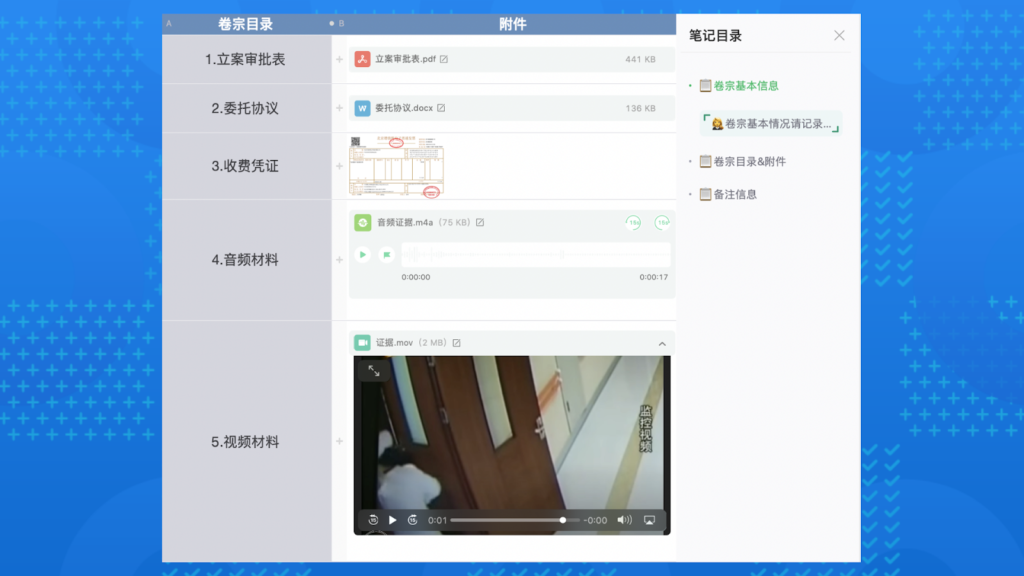
Task: Click the green audio file icon for 音频证据.m4a
Action: point(362,223)
